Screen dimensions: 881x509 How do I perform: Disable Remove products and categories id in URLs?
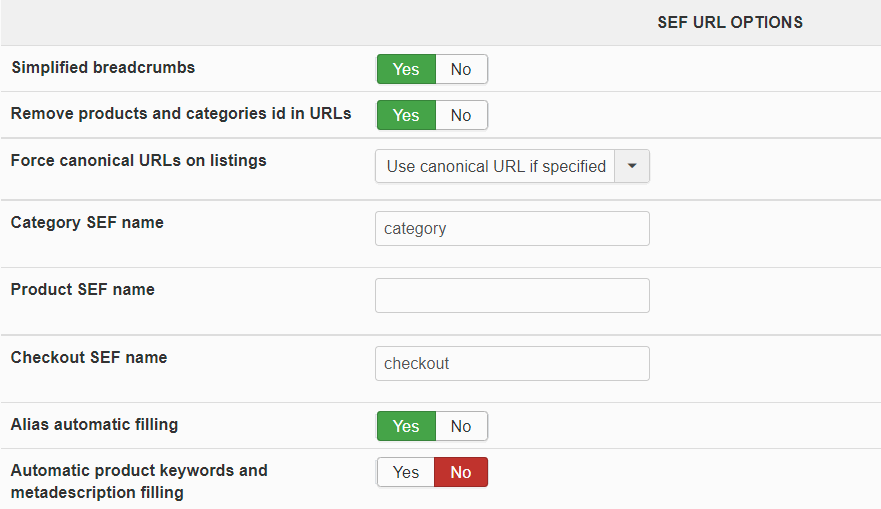(x=461, y=115)
